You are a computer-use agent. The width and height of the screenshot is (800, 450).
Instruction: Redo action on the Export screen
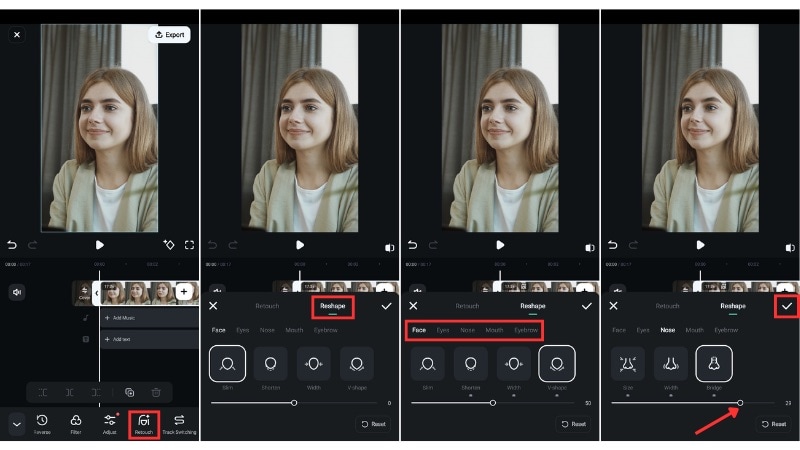pos(32,245)
